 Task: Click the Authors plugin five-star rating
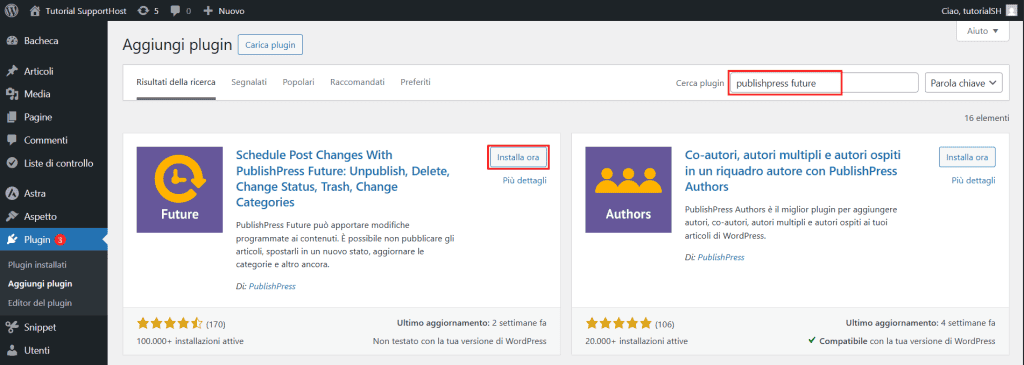[x=619, y=323]
